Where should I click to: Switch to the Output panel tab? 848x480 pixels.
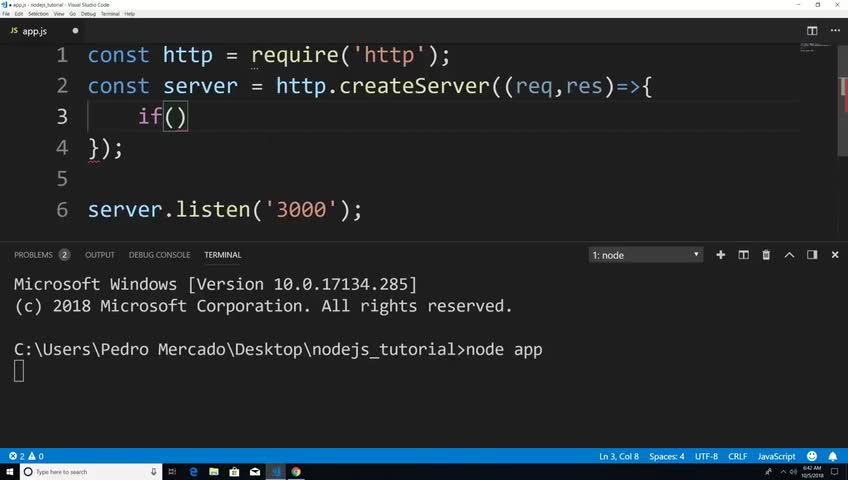coord(100,255)
